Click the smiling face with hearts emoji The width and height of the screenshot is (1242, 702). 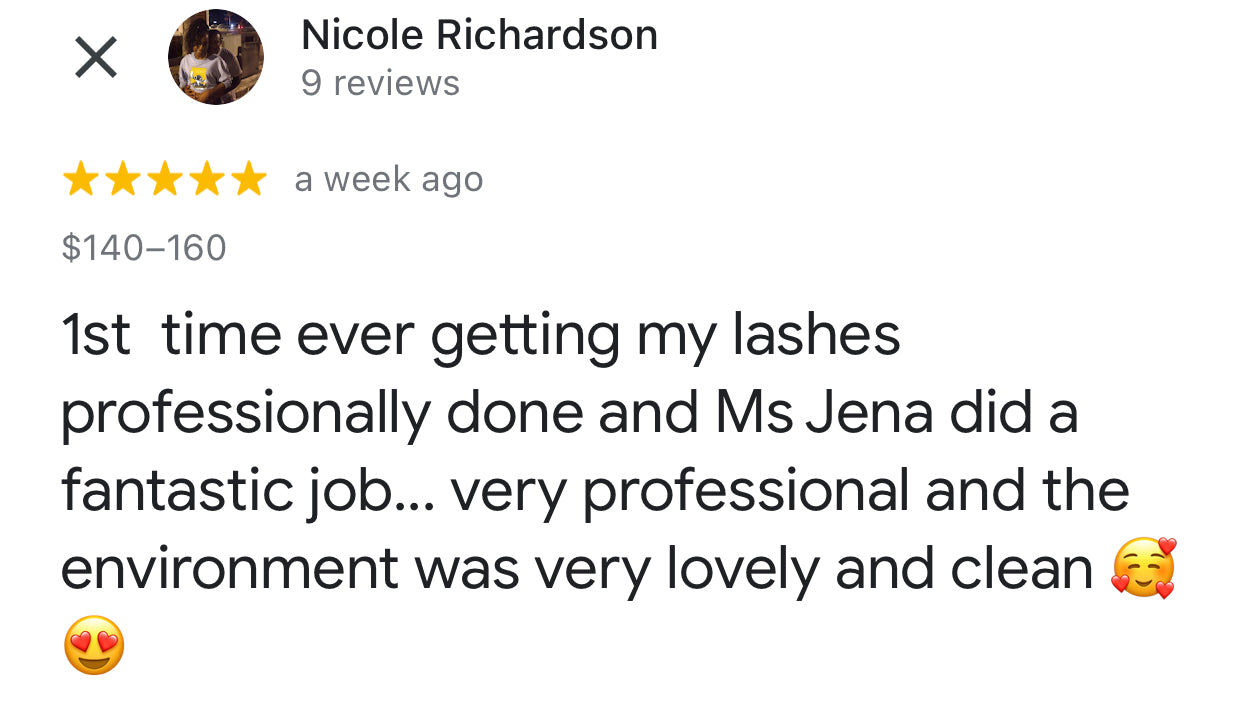tap(1143, 569)
